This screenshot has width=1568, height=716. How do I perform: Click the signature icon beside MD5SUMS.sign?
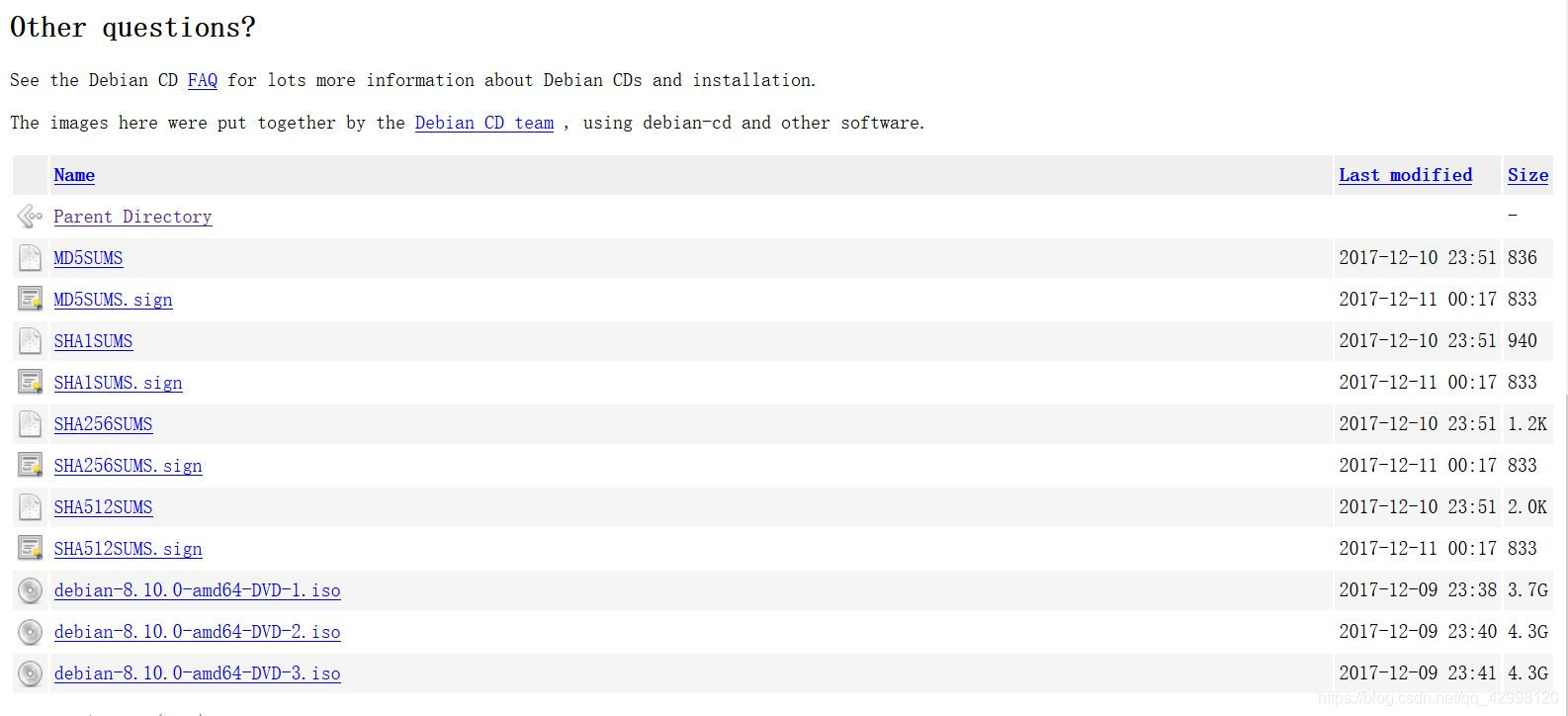click(x=30, y=300)
